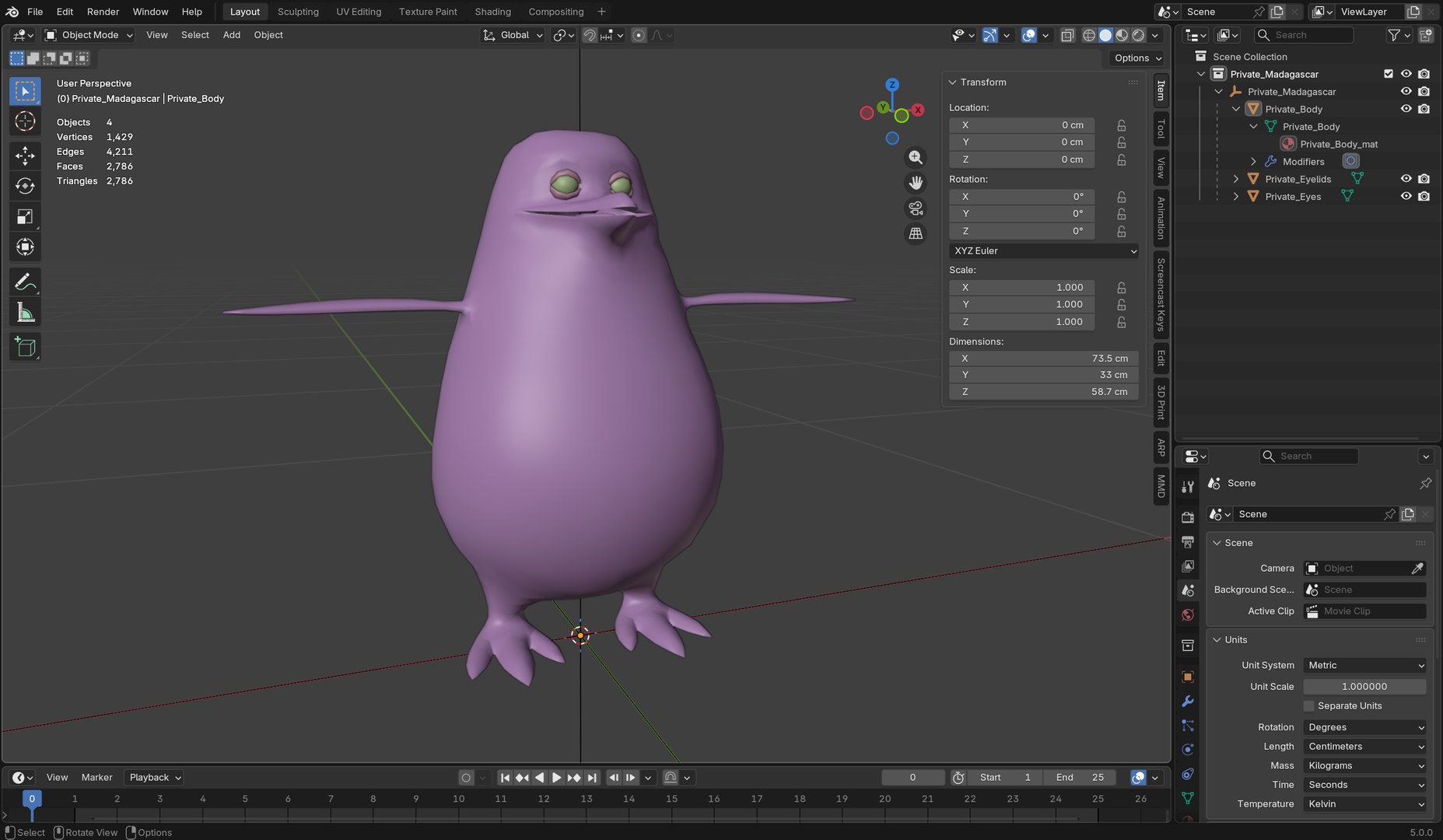Enable Separate Units checkbox
The height and width of the screenshot is (840, 1443).
1308,706
